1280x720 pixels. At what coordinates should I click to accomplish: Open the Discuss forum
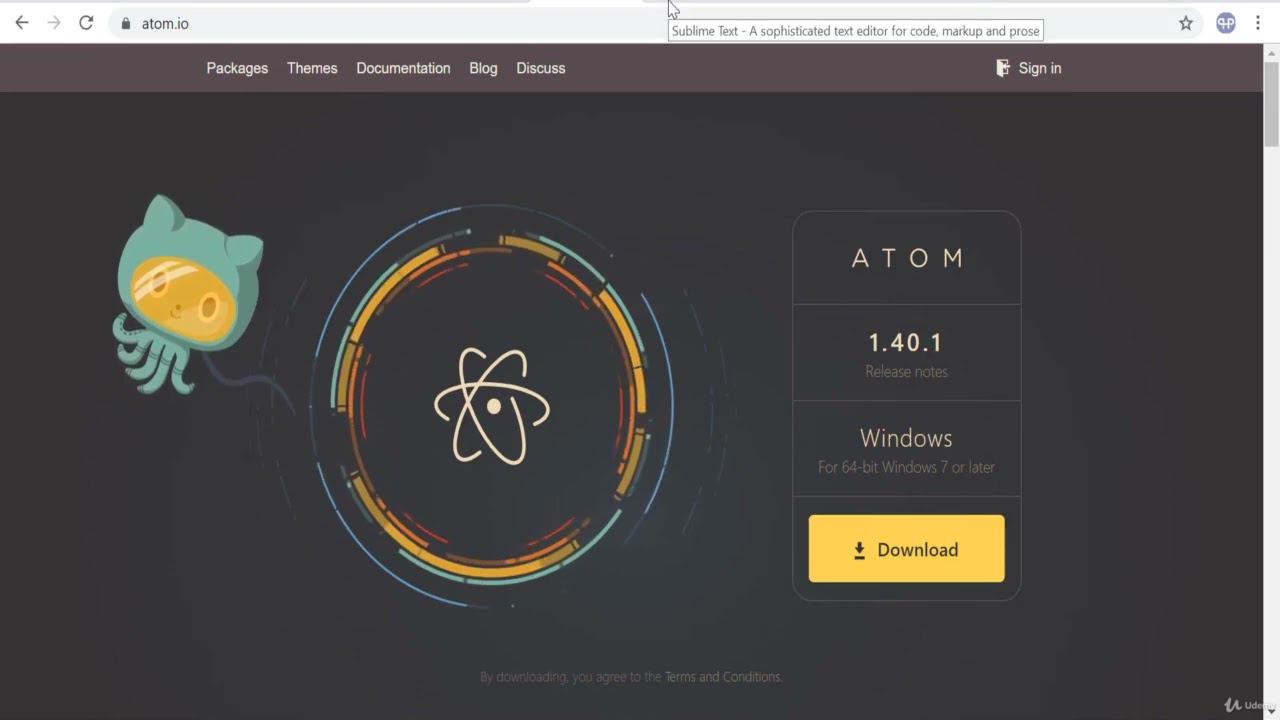(541, 68)
